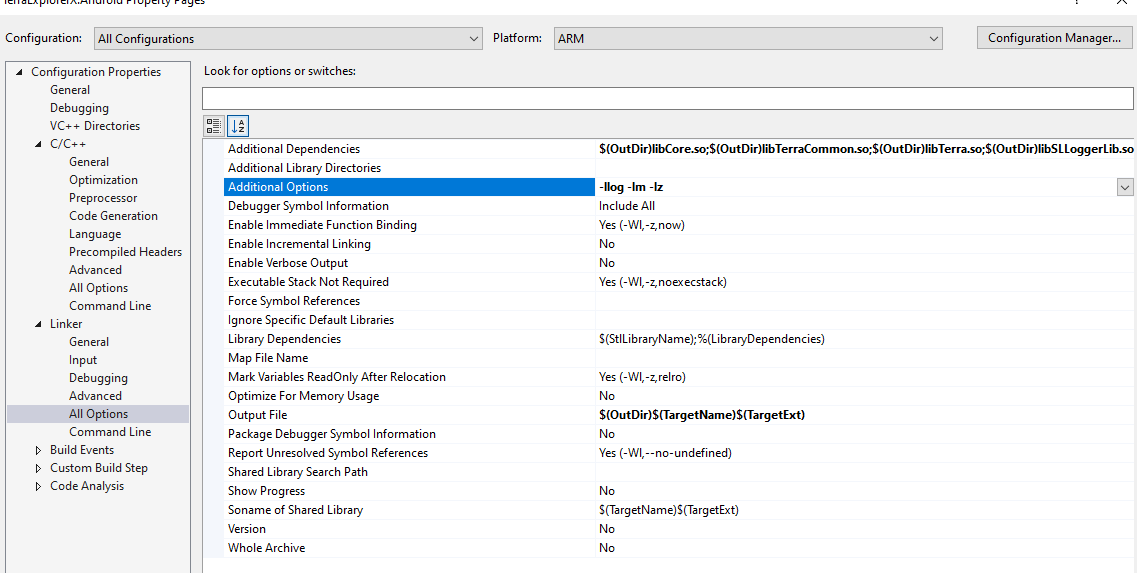Expand the Custom Build Step node

(38, 468)
